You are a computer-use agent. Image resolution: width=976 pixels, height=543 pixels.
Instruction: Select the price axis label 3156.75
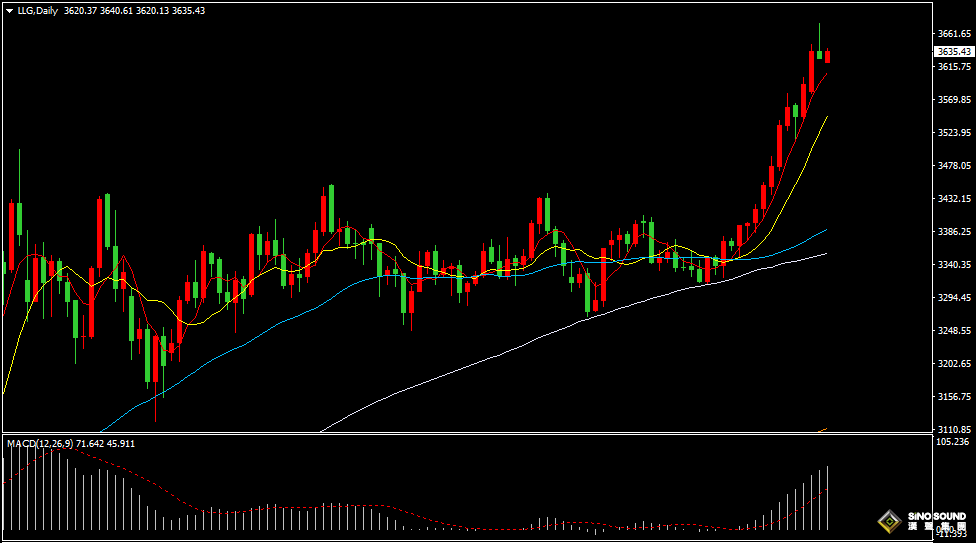click(x=954, y=397)
